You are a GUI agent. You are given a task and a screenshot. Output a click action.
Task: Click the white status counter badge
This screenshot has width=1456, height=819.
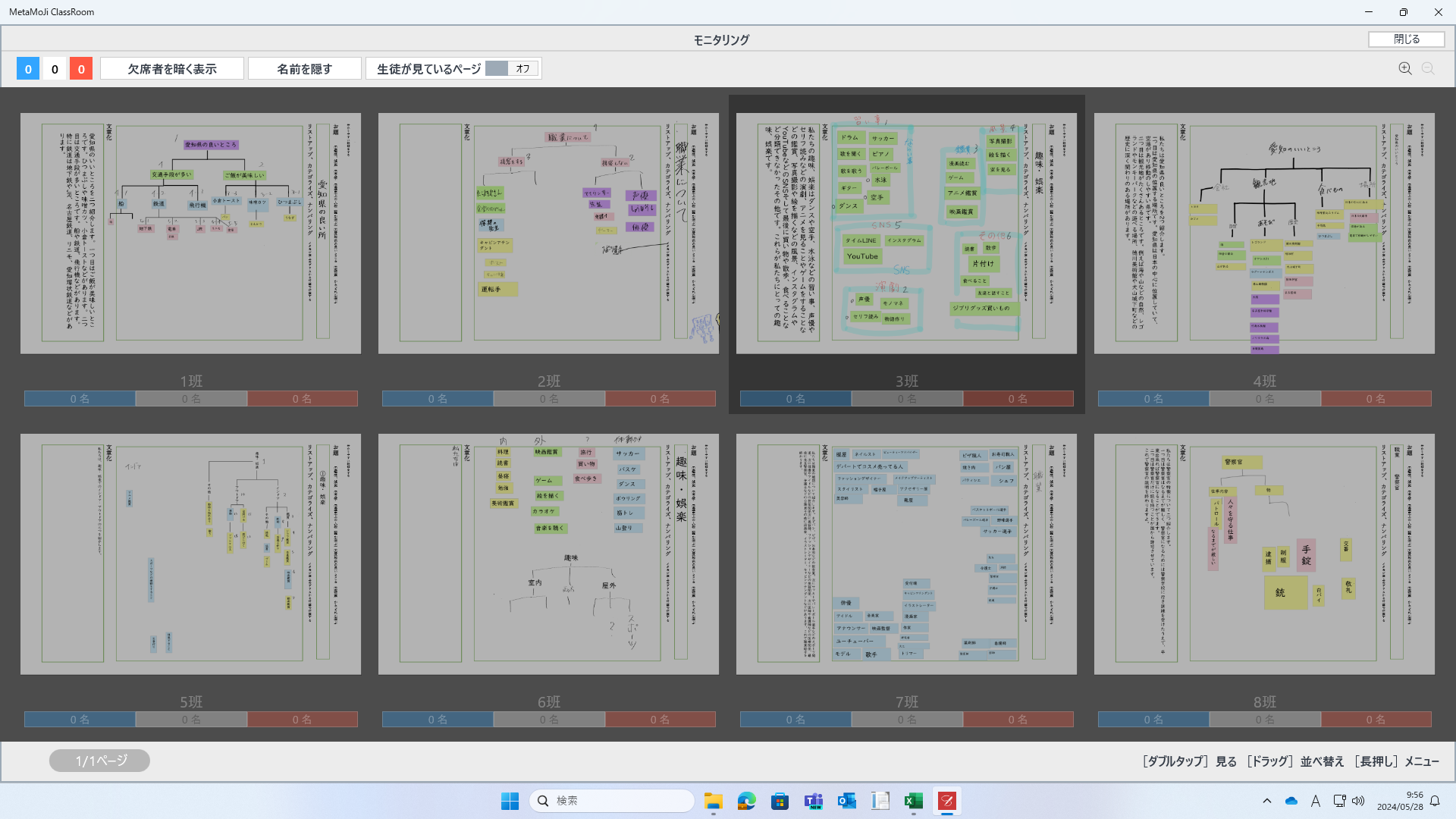tap(55, 69)
